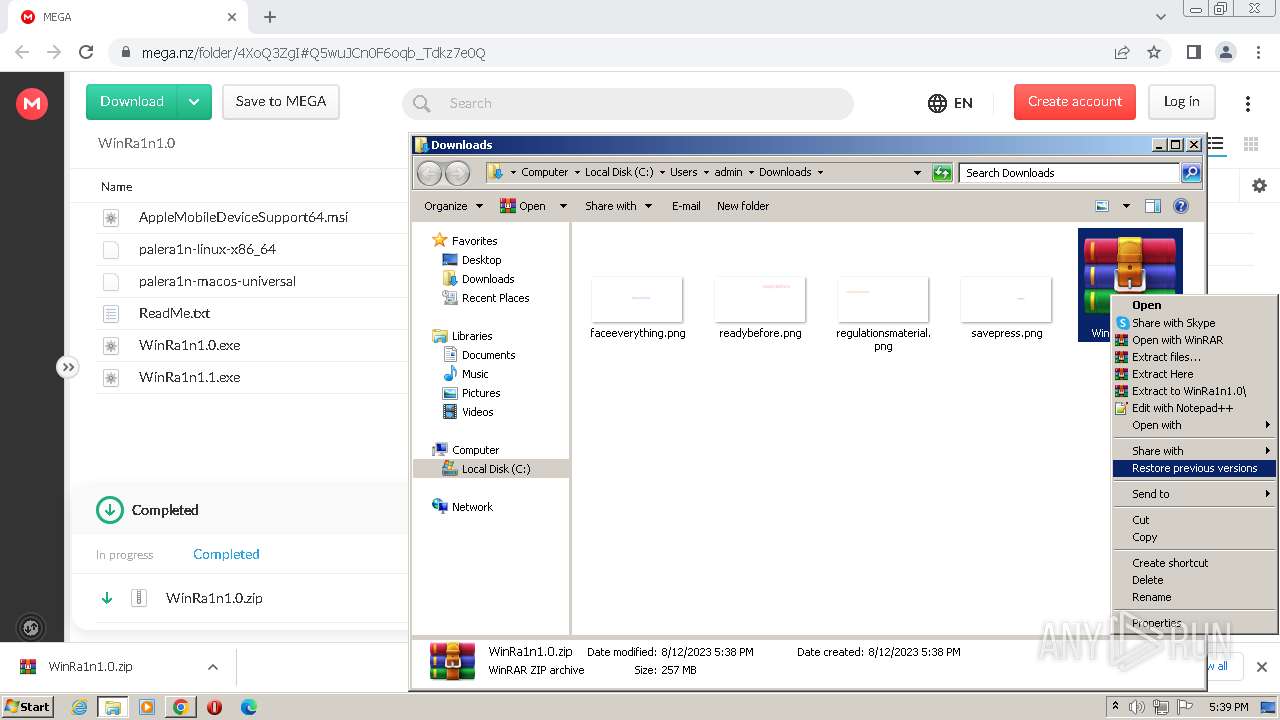Open Explorer help question mark icon
This screenshot has width=1280, height=720.
pos(1180,206)
